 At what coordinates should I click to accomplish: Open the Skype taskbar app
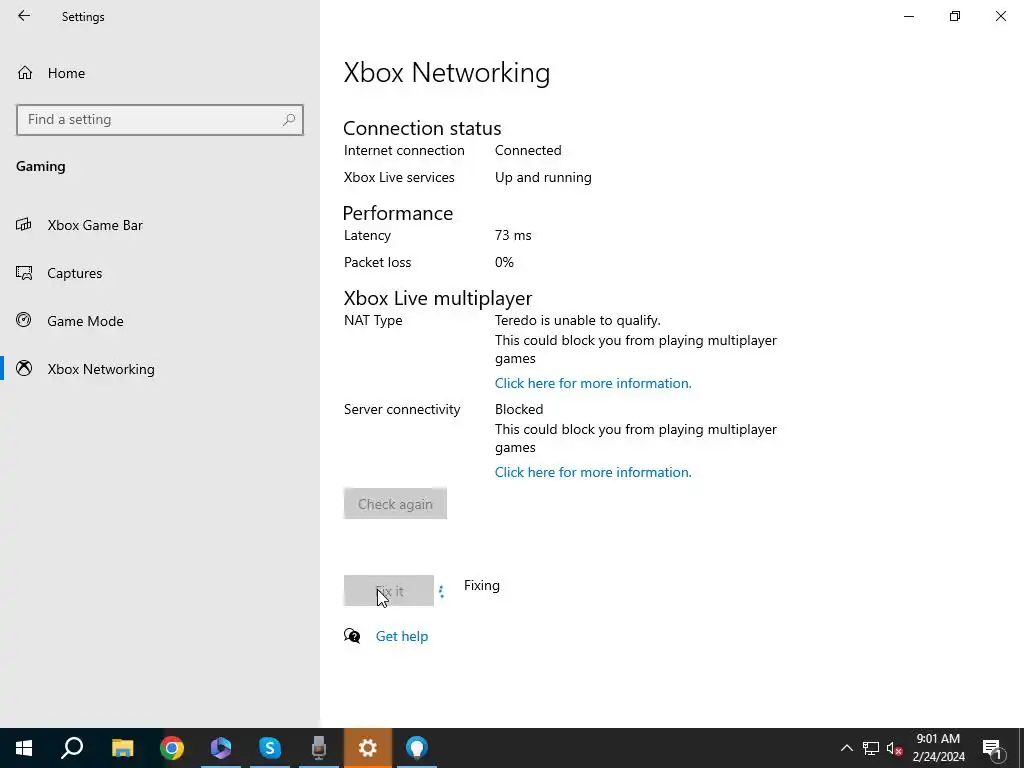270,748
